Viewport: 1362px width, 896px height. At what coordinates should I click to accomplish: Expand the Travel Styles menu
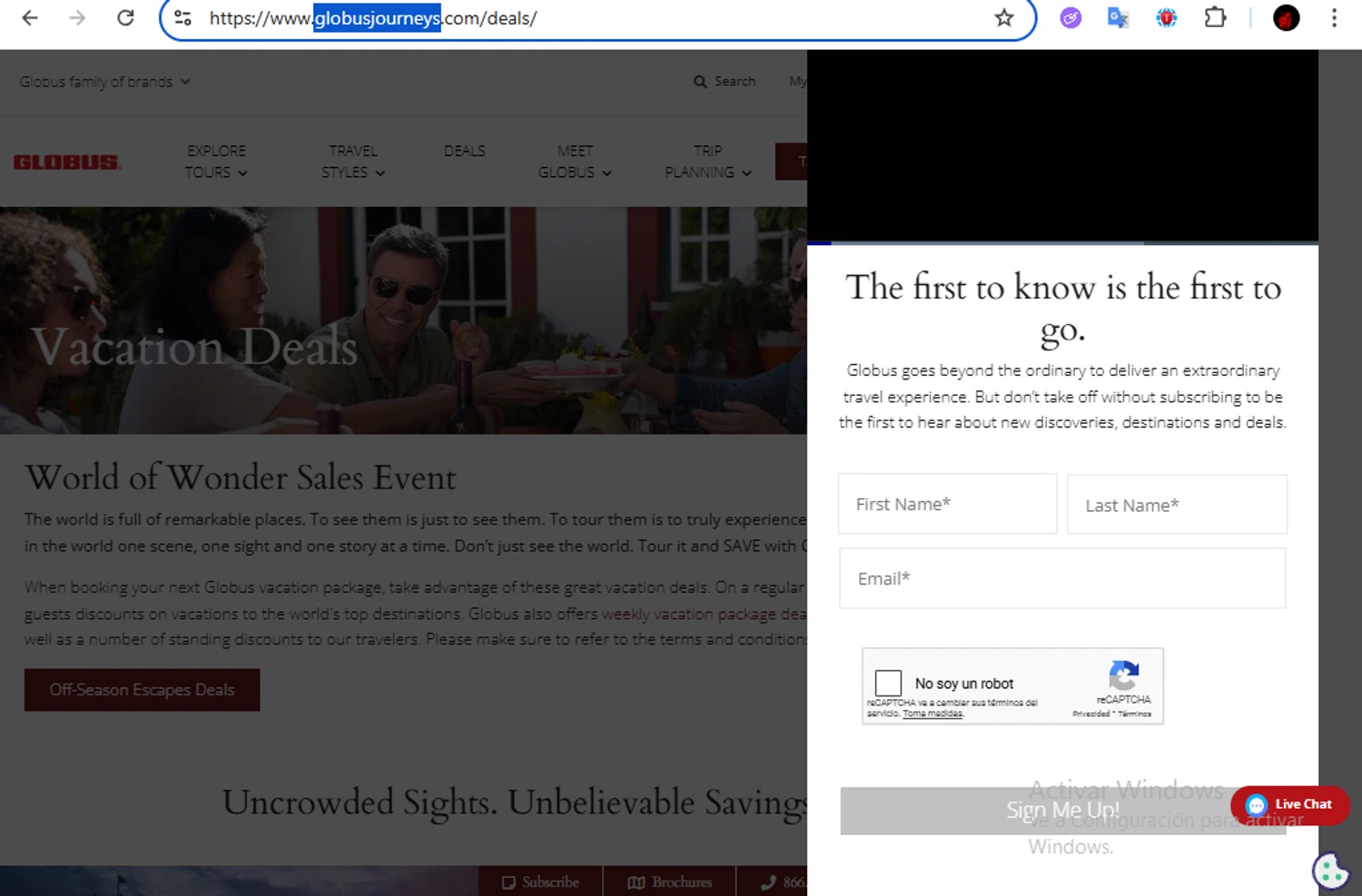(x=352, y=162)
